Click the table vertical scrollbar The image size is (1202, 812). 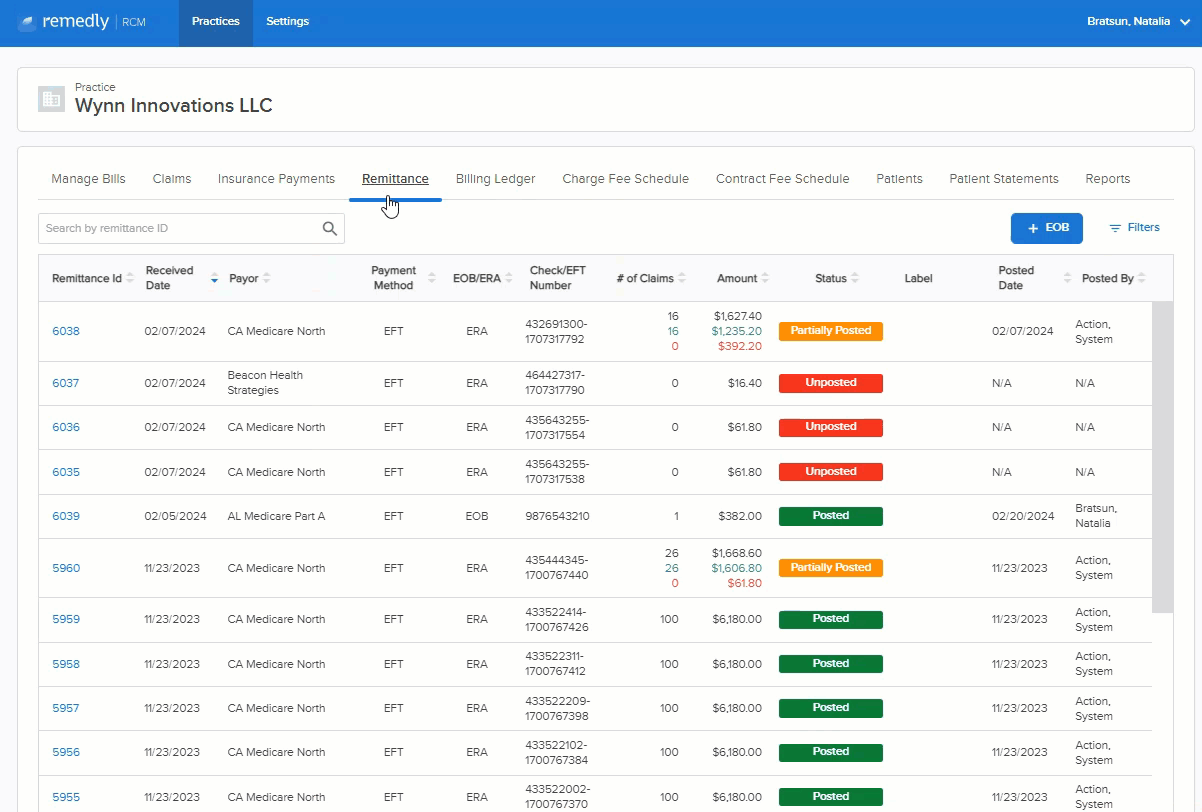click(1162, 457)
